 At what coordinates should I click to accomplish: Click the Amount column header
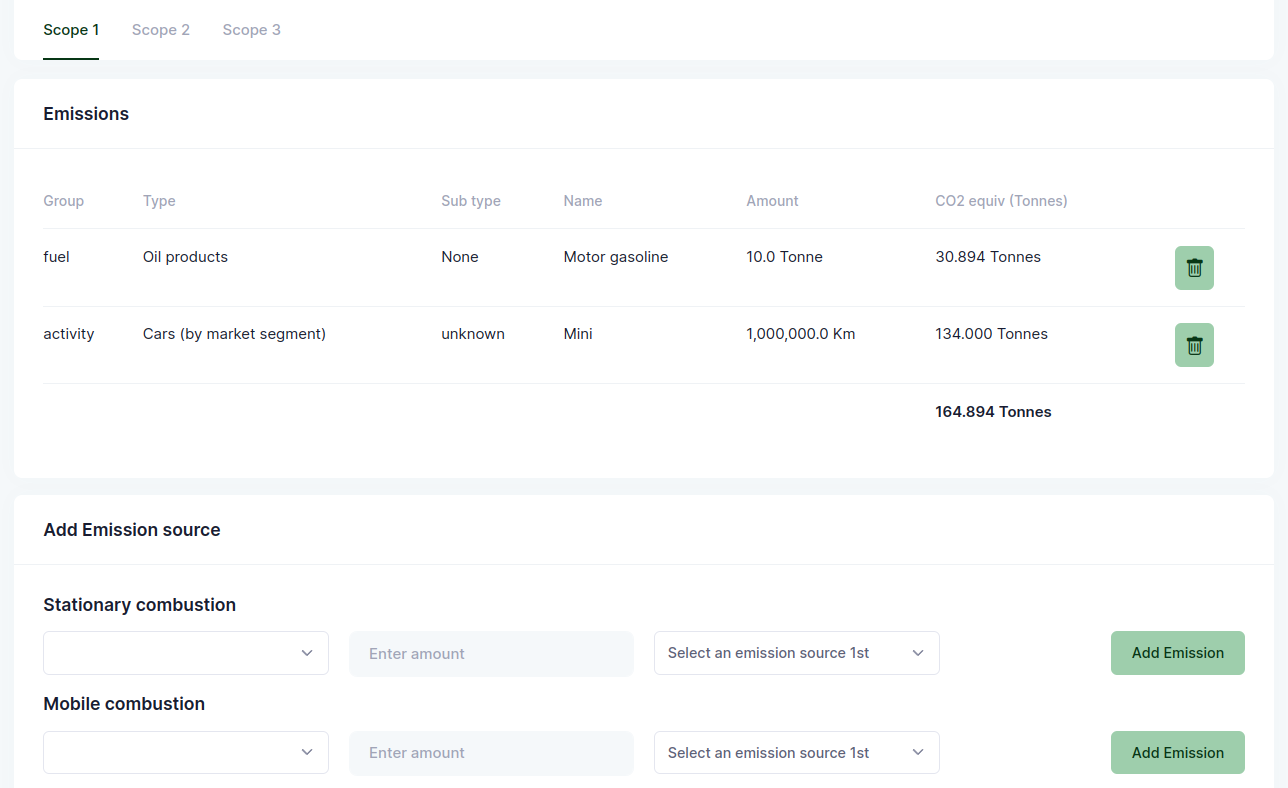pos(772,201)
